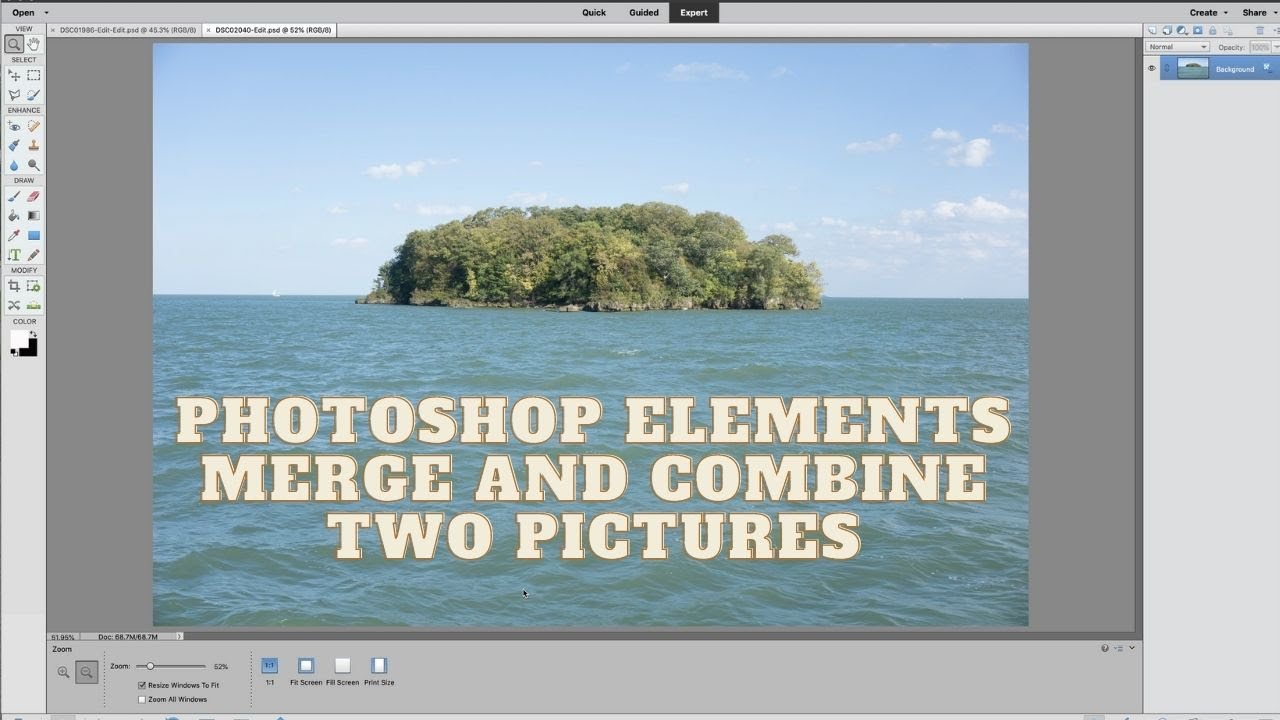Select the Red Eye Removal tool
1280x720 pixels.
point(14,126)
